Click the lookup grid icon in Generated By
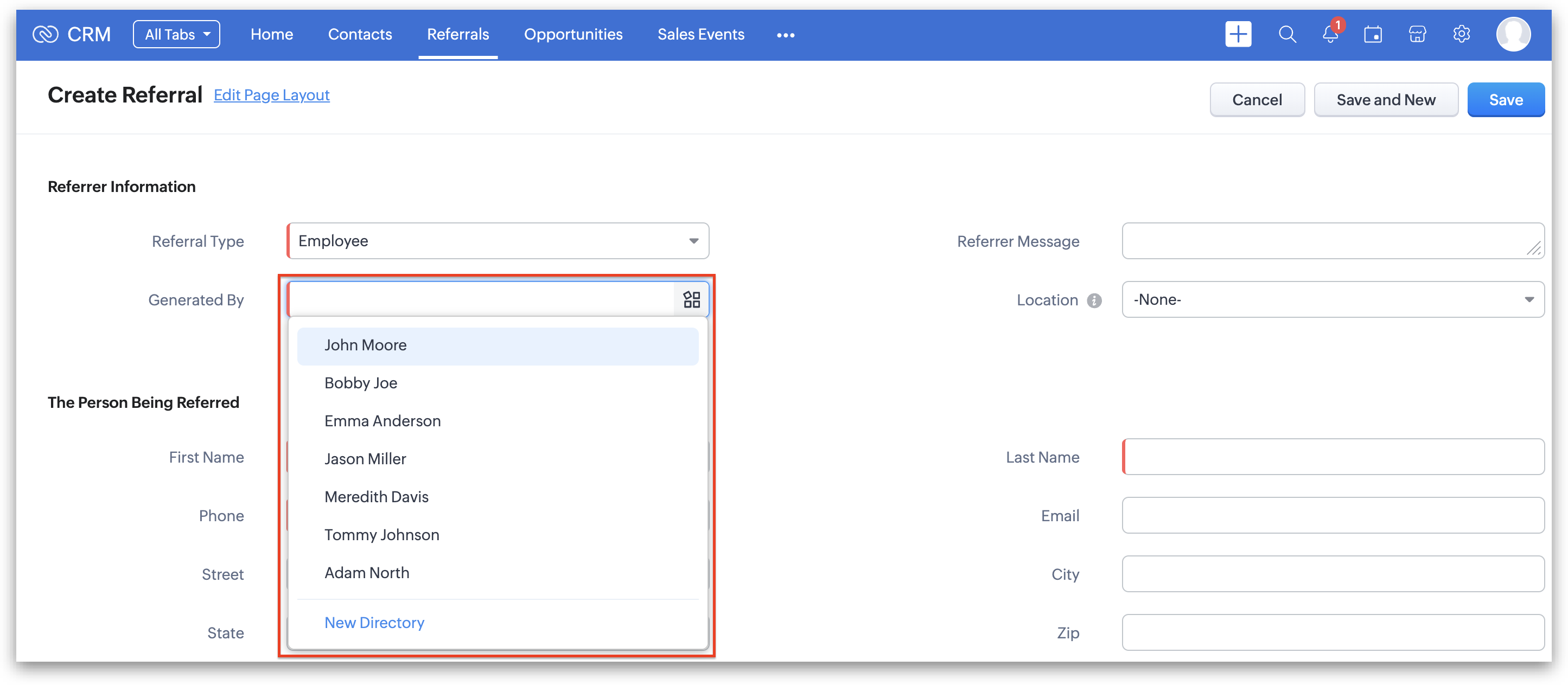Screen dimensions: 1568x685 [x=691, y=299]
